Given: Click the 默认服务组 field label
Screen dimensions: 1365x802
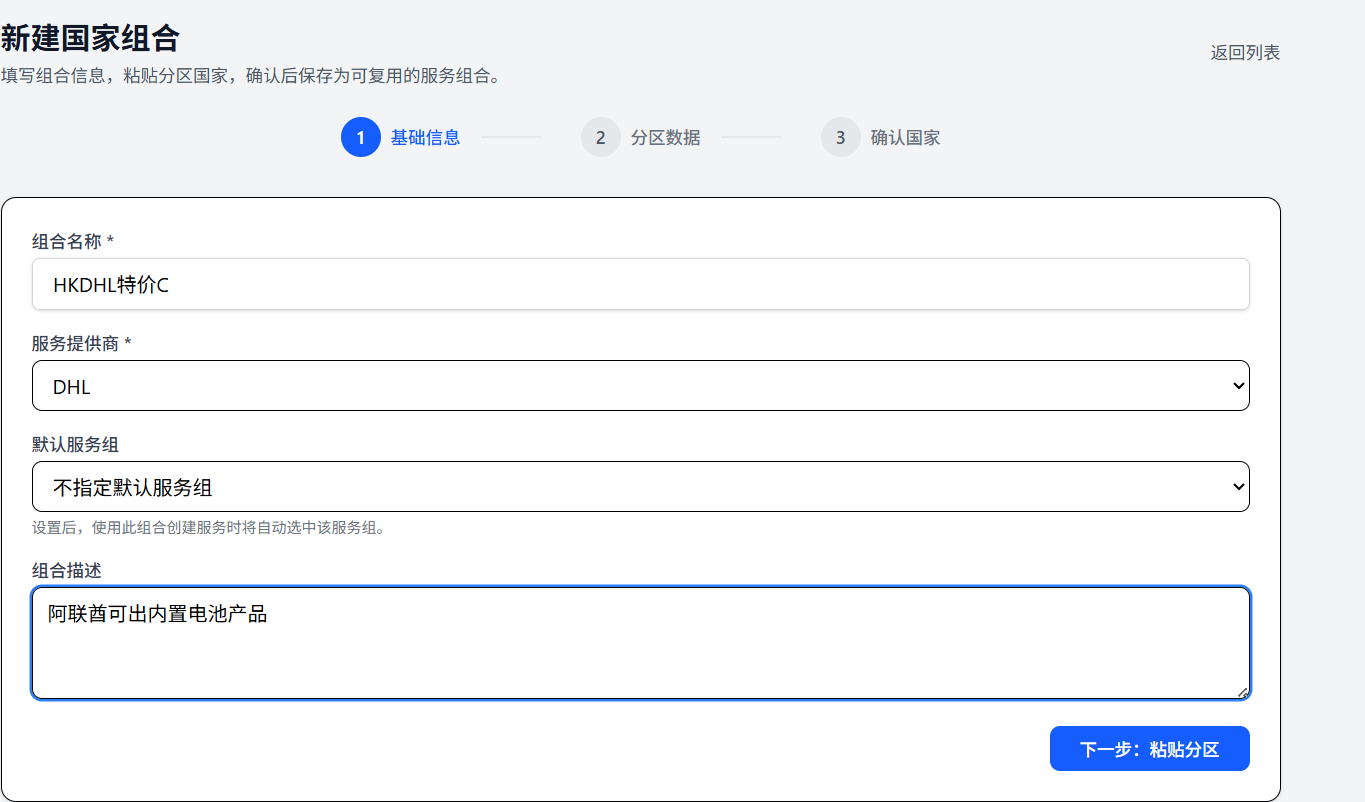Looking at the screenshot, I should tap(75, 445).
